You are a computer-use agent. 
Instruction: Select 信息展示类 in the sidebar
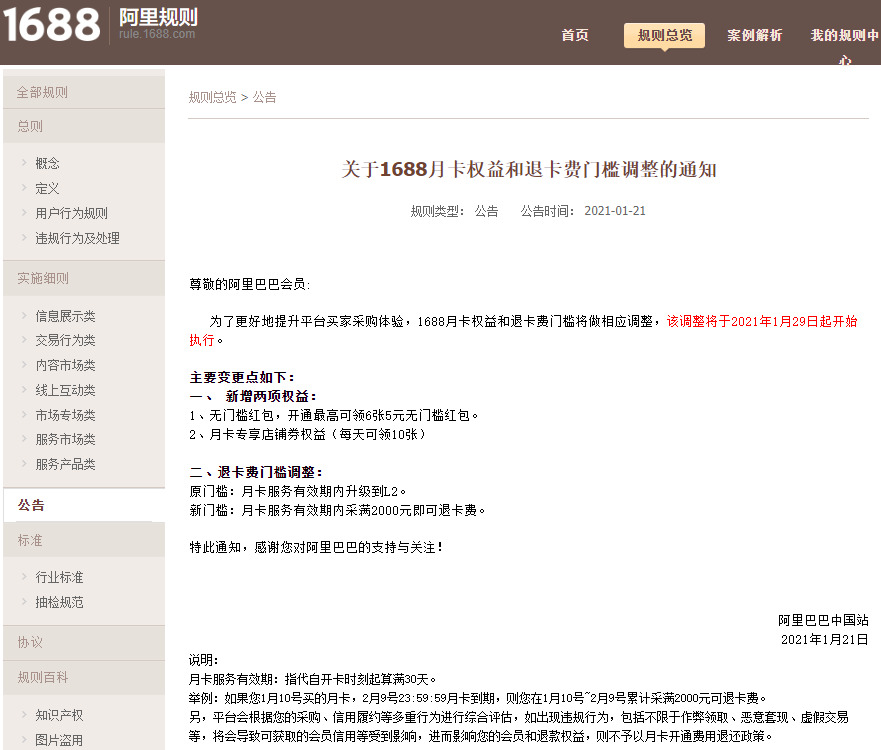(x=65, y=316)
